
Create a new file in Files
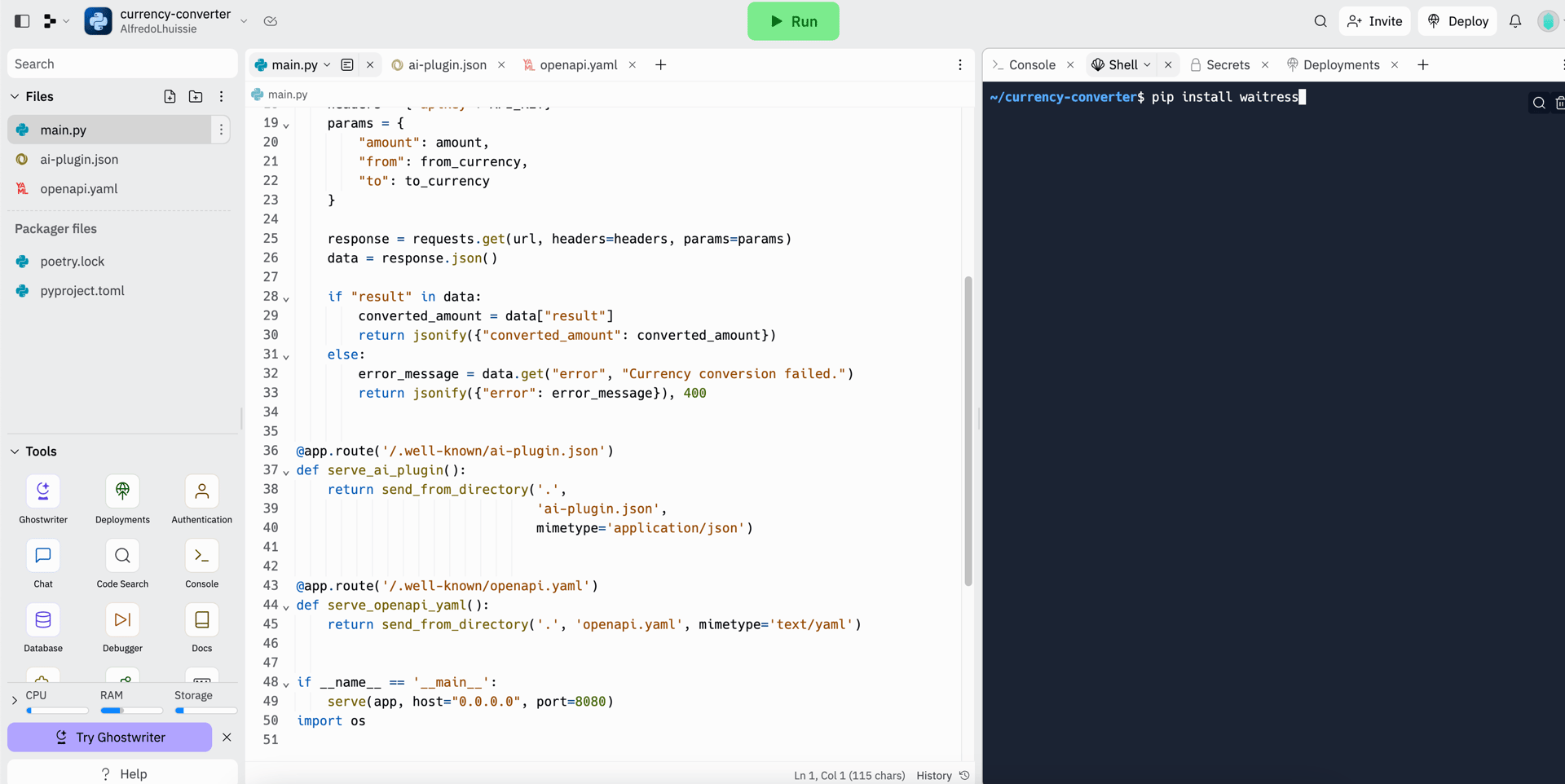170,96
